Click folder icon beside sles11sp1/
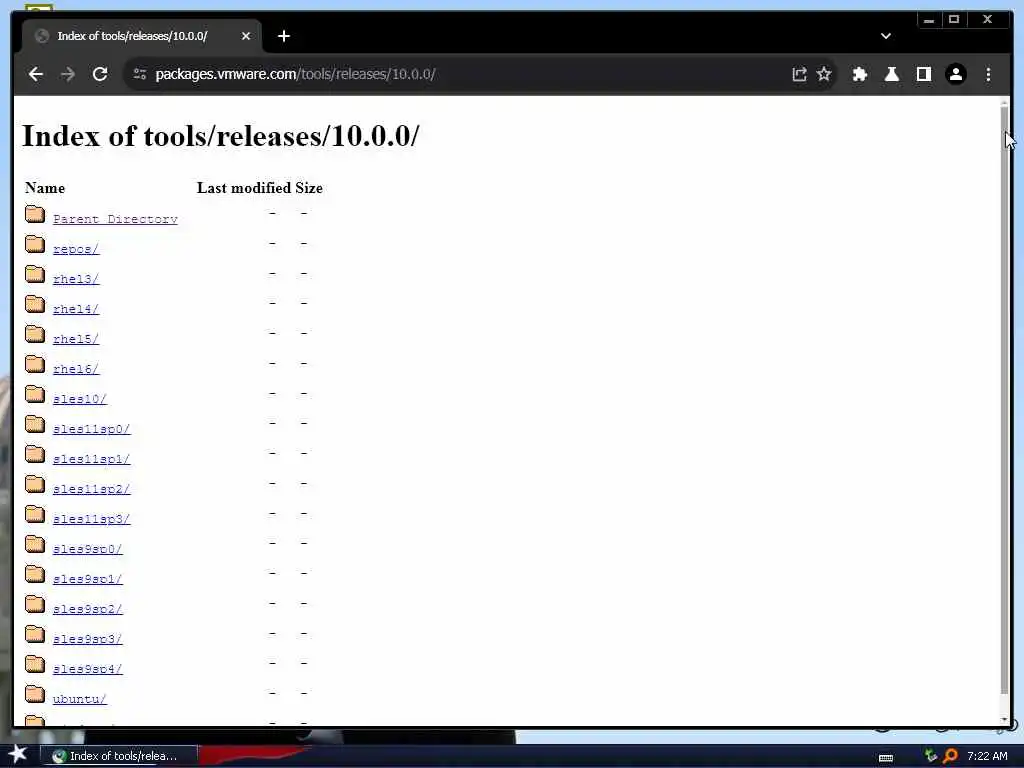 coord(35,455)
